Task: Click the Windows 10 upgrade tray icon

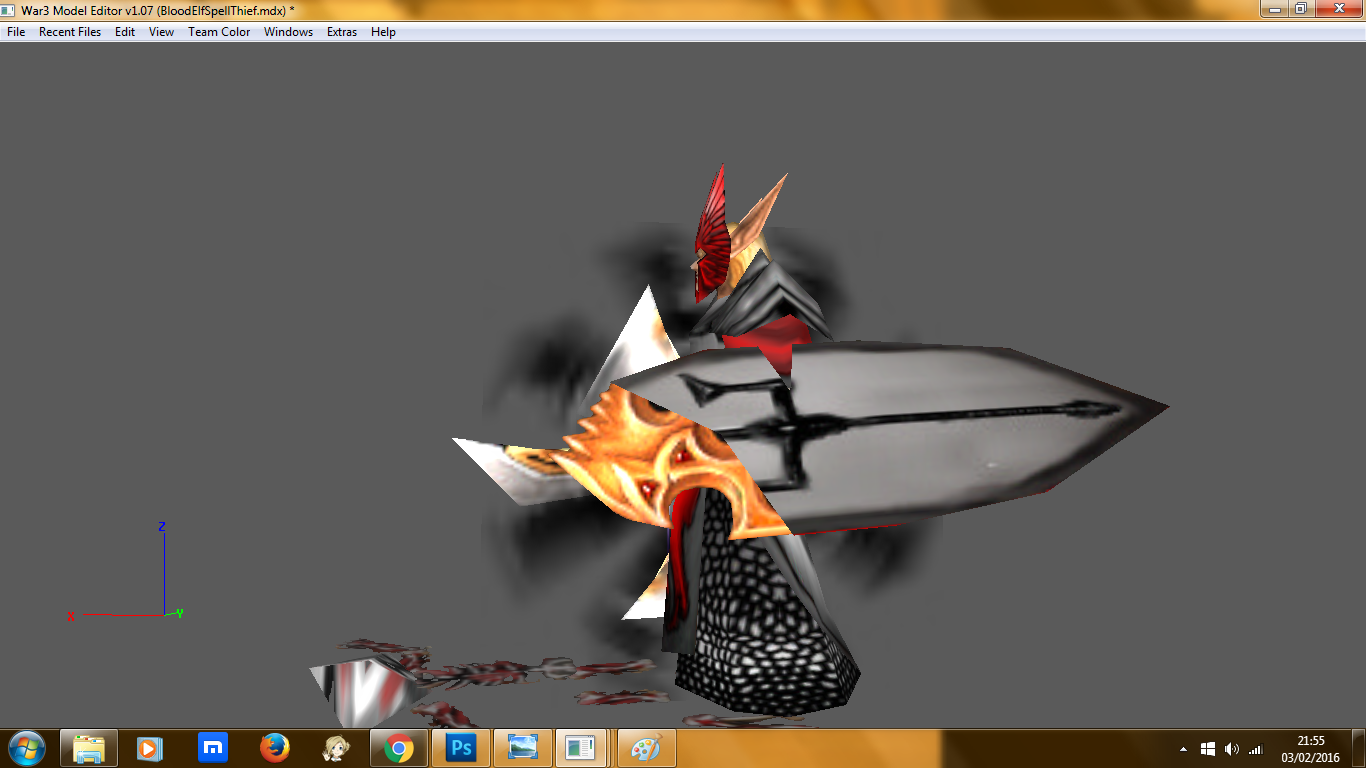Action: tap(1207, 749)
